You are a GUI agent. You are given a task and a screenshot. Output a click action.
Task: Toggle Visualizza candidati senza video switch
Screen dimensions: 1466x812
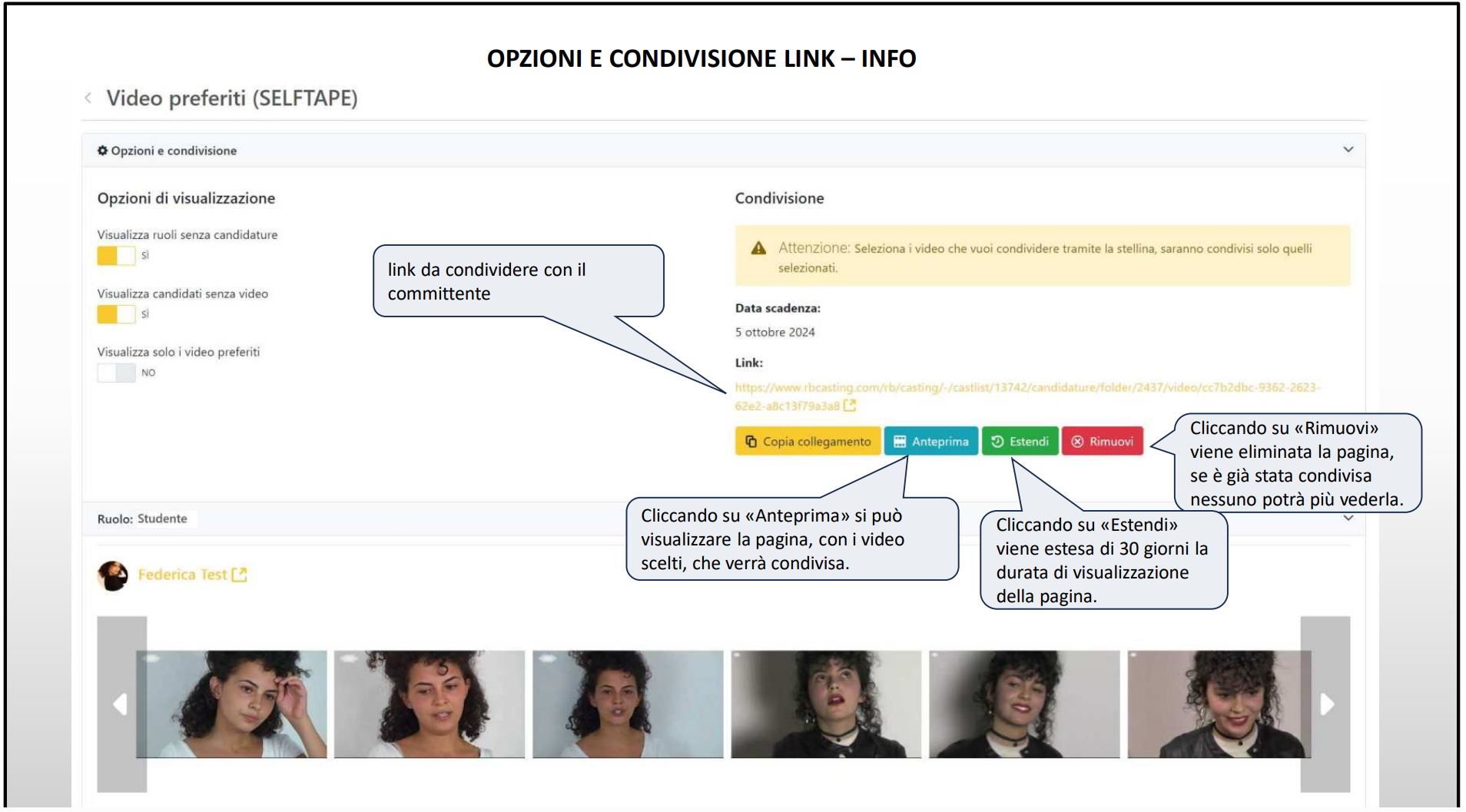(116, 314)
